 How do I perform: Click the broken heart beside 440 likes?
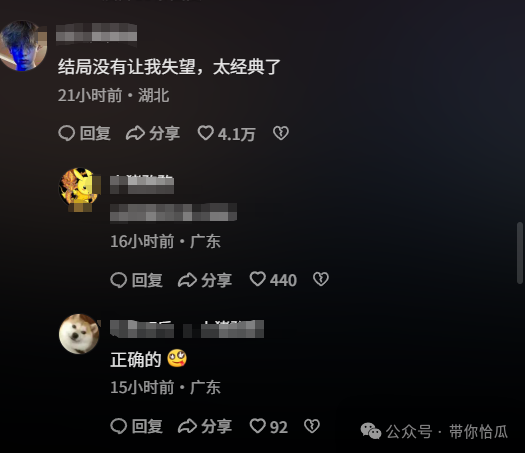(x=321, y=279)
